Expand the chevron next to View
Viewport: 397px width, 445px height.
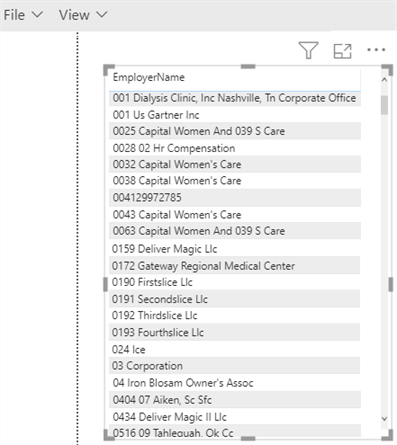coord(102,15)
